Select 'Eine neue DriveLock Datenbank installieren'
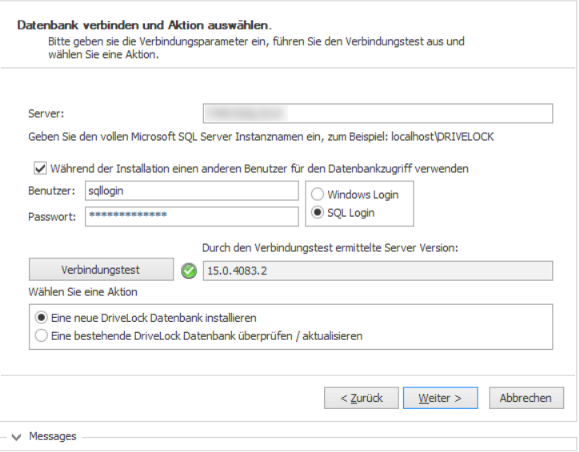 (41, 317)
